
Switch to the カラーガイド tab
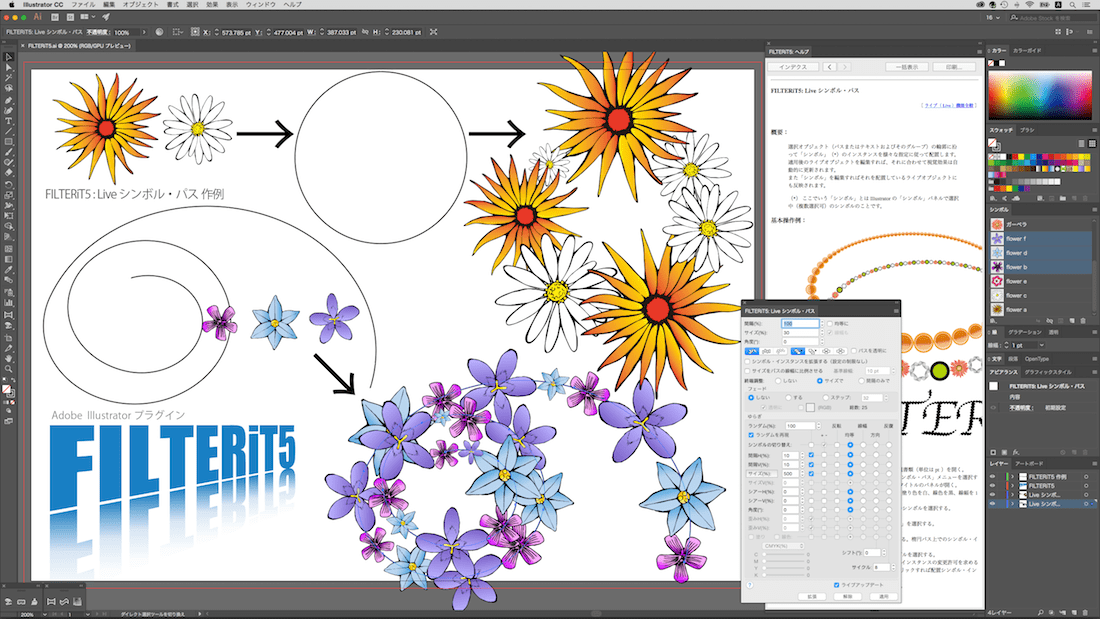1027,51
